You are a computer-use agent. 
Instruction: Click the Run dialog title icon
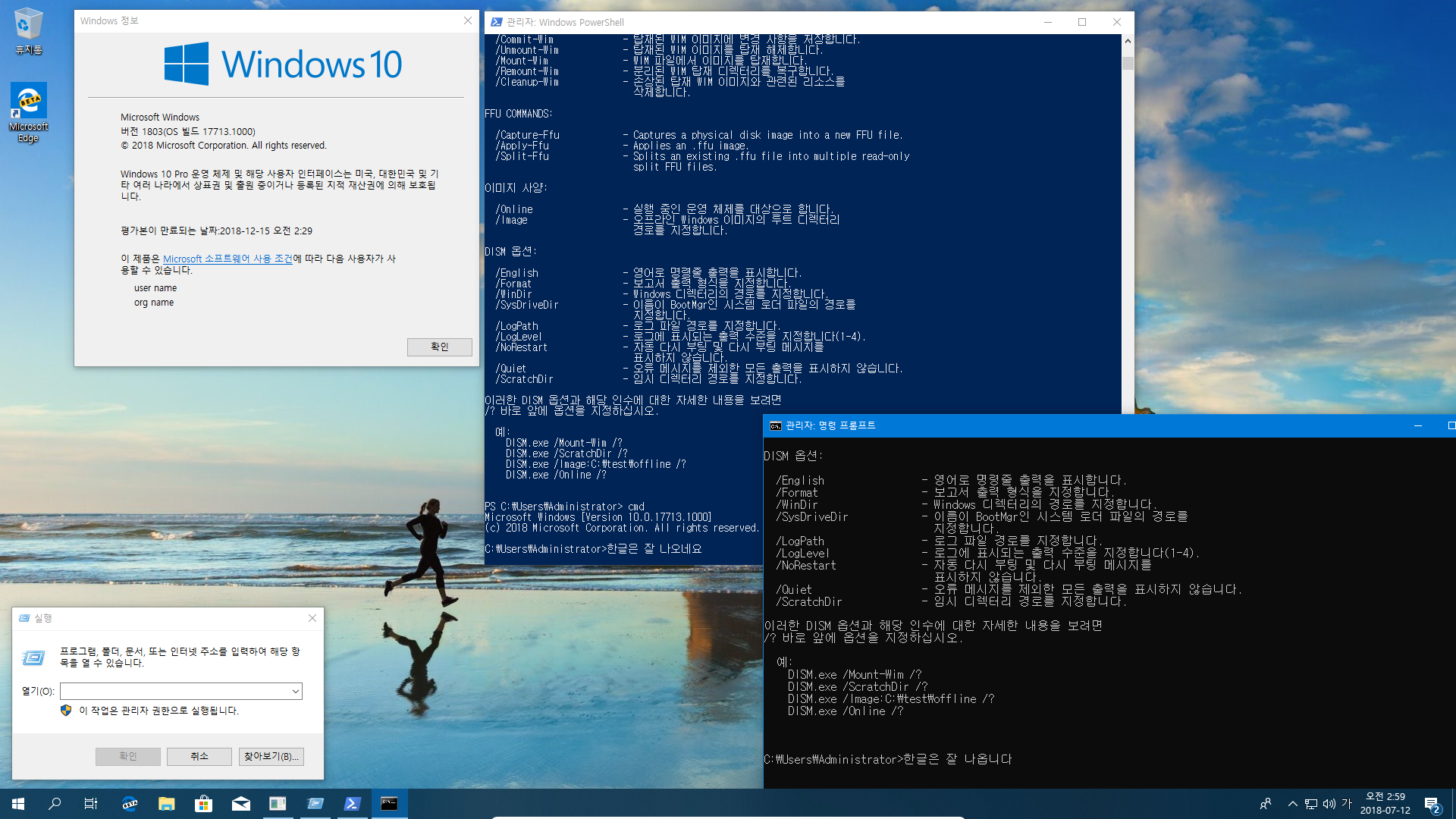coord(24,618)
